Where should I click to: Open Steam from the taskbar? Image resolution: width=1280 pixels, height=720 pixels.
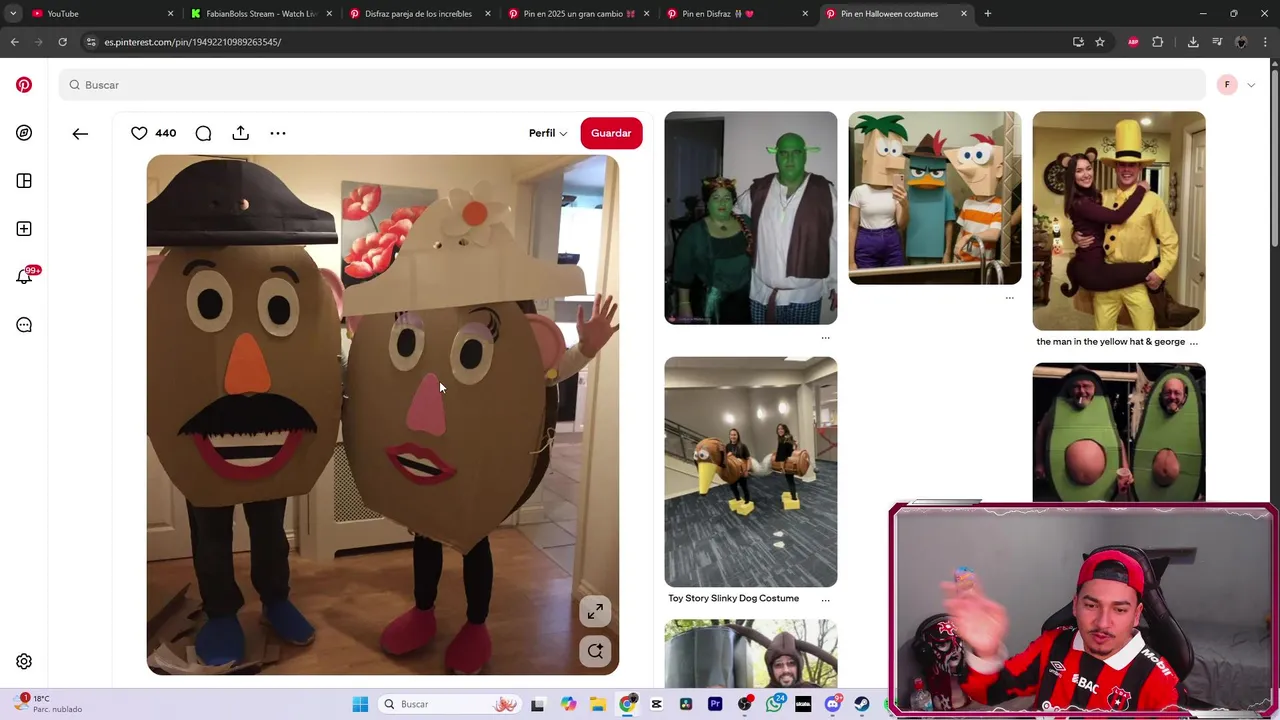(862, 704)
